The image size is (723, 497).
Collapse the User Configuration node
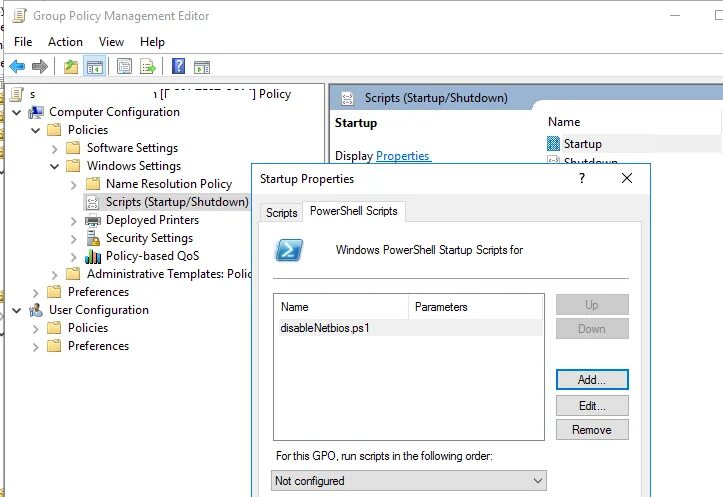pyautogui.click(x=17, y=311)
